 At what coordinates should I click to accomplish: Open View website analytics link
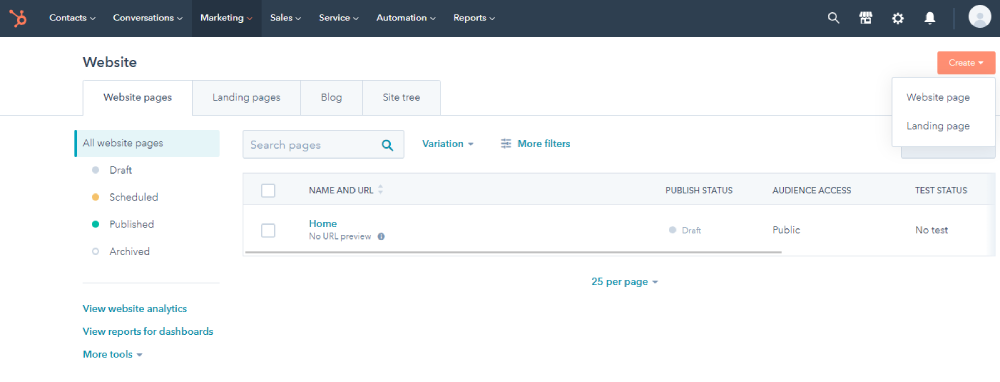[135, 309]
